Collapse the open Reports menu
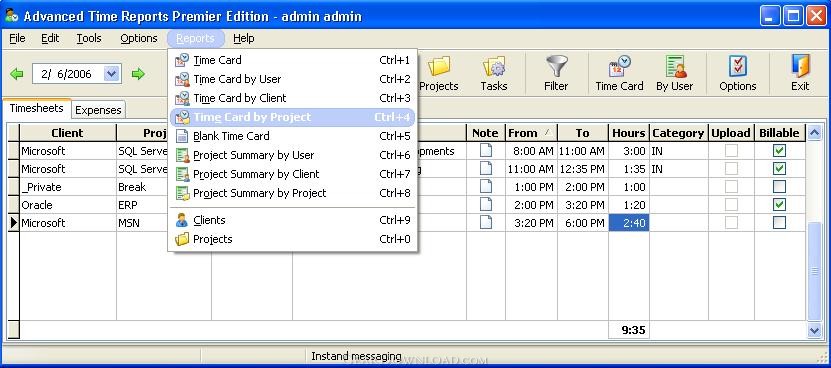The width and height of the screenshot is (831, 368). click(x=196, y=38)
